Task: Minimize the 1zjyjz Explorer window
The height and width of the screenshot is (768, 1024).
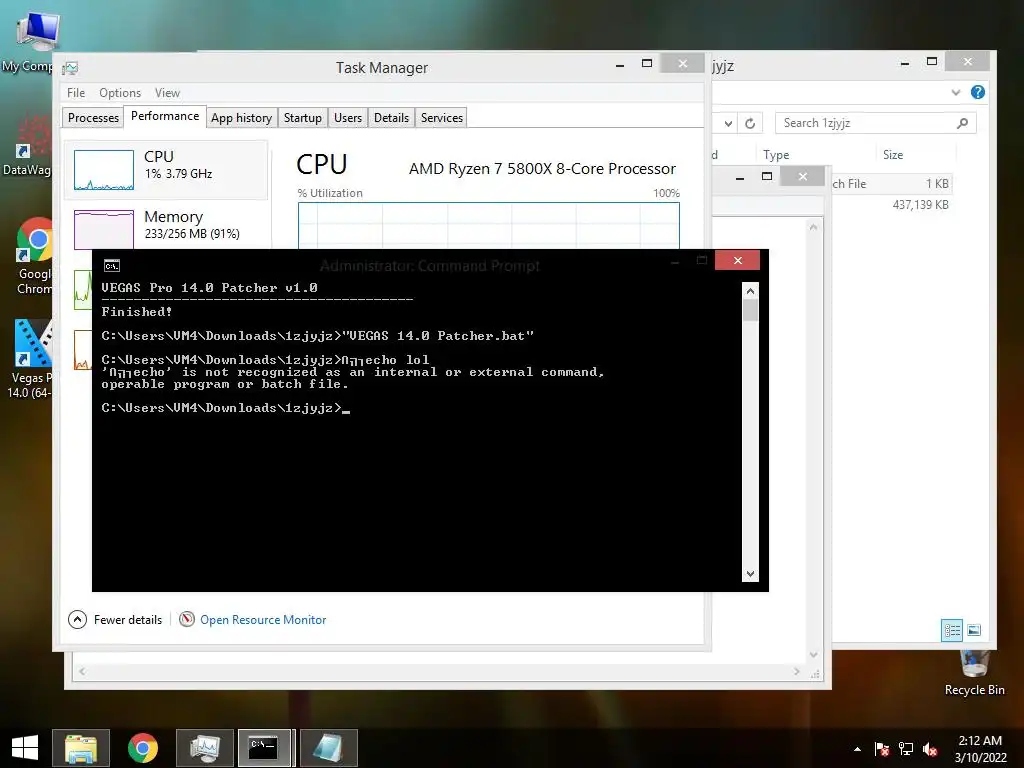Action: coord(904,63)
